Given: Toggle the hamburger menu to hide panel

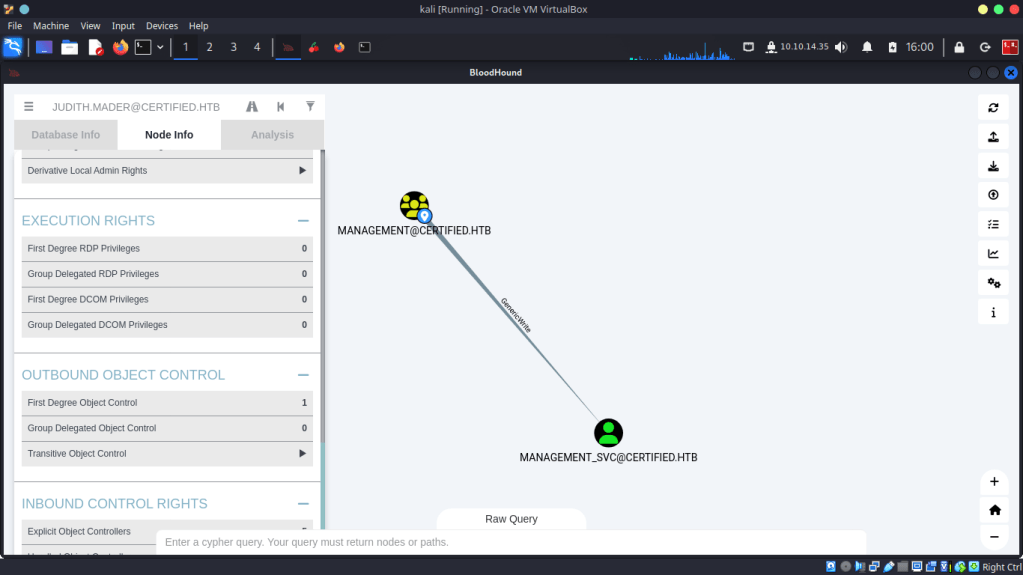Looking at the screenshot, I should coord(29,106).
